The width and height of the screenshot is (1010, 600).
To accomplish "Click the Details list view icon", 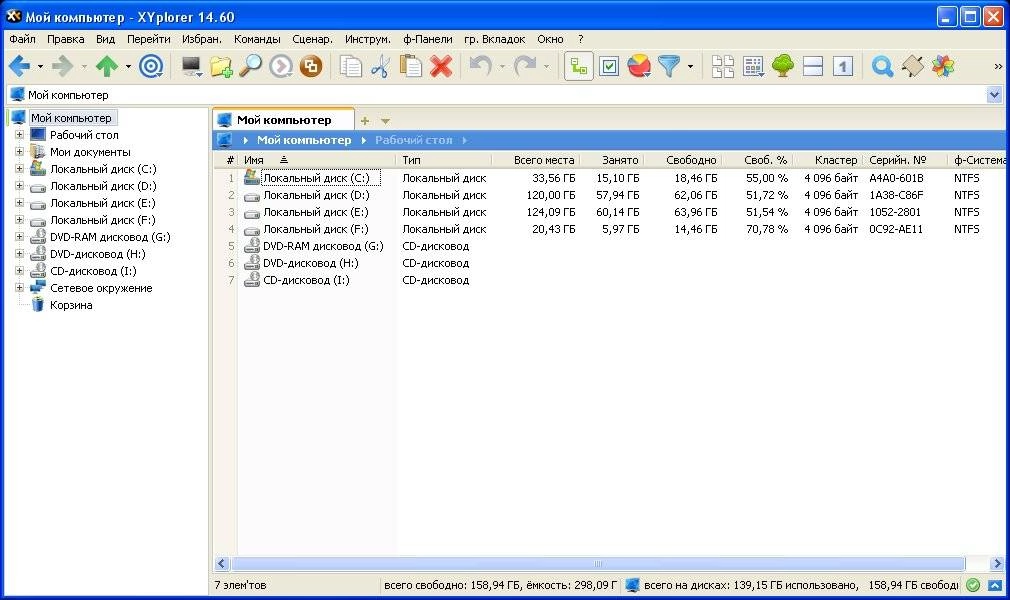I will coord(753,66).
